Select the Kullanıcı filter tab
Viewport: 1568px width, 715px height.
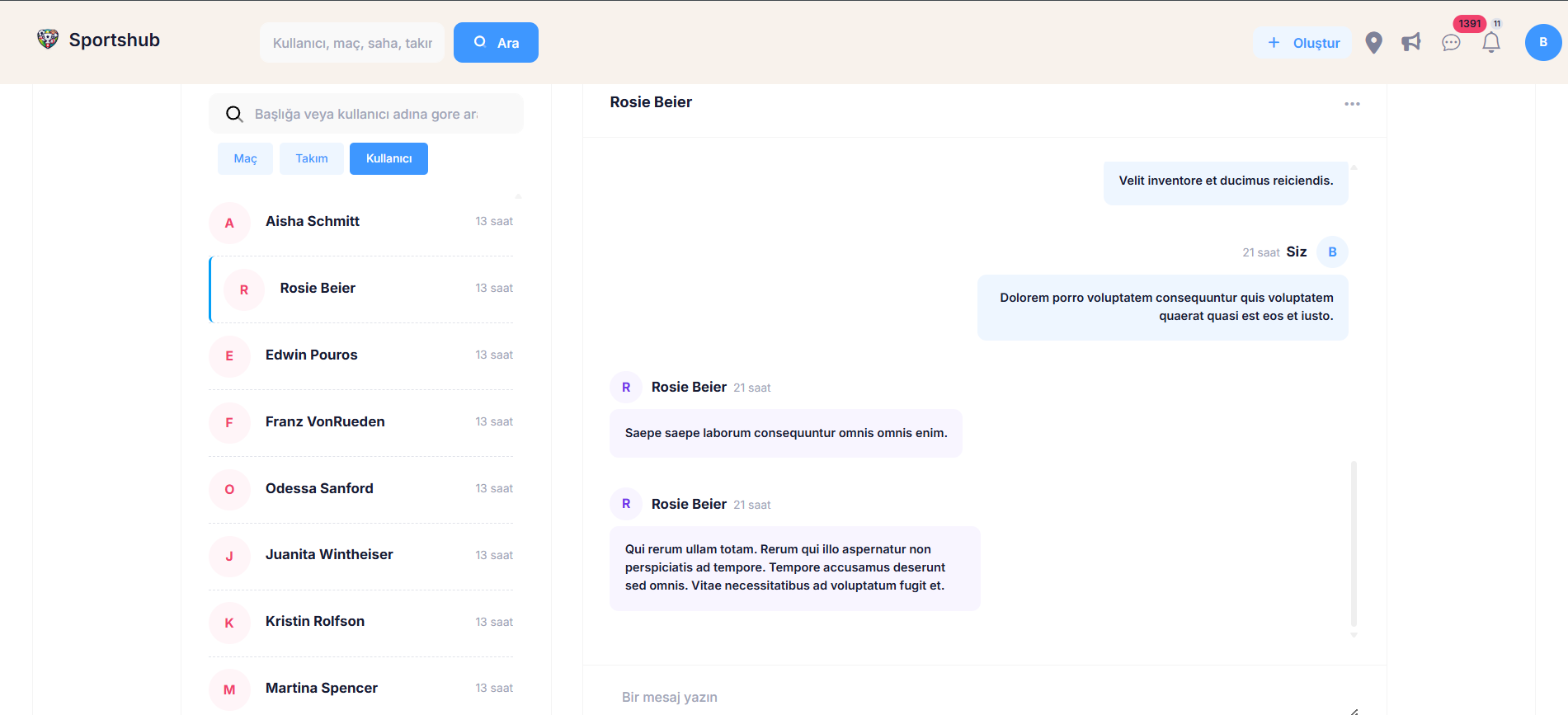tap(388, 158)
